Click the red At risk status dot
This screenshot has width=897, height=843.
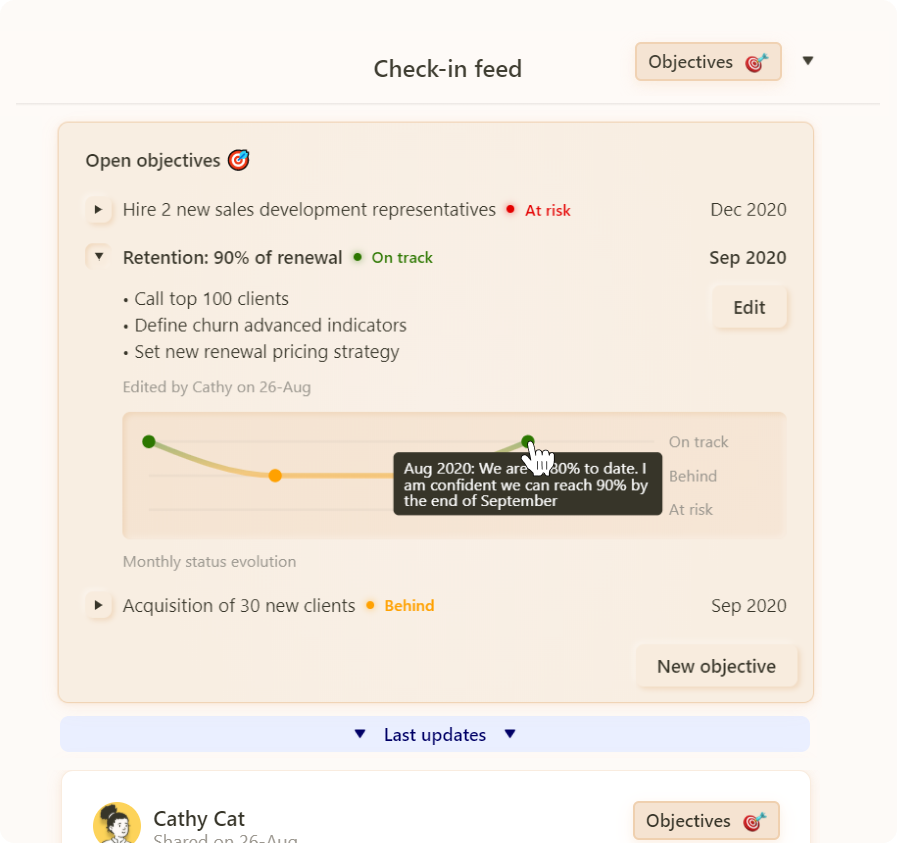point(510,210)
